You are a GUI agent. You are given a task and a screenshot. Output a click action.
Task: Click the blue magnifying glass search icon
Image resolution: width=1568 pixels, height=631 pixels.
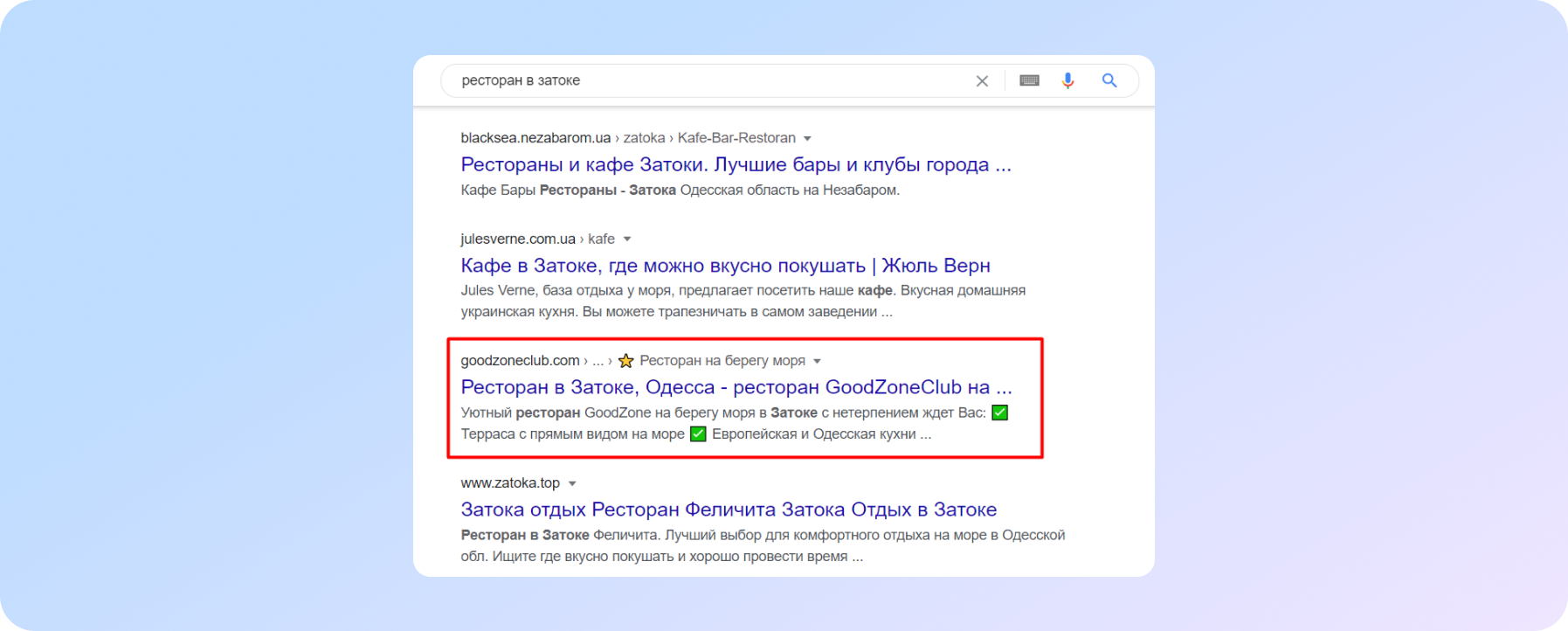click(1109, 80)
